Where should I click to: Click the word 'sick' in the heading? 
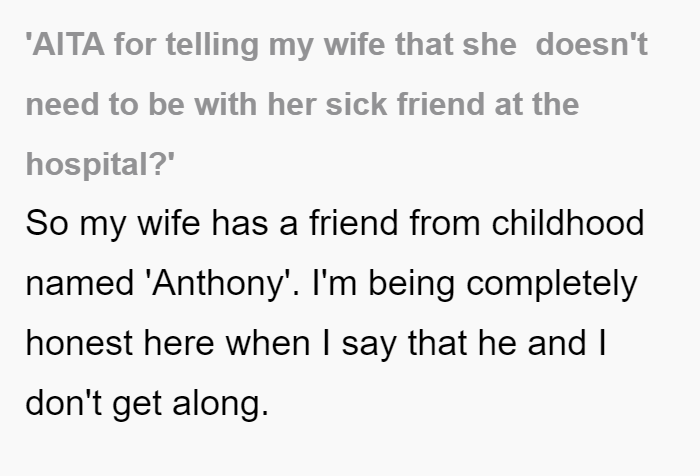356,104
